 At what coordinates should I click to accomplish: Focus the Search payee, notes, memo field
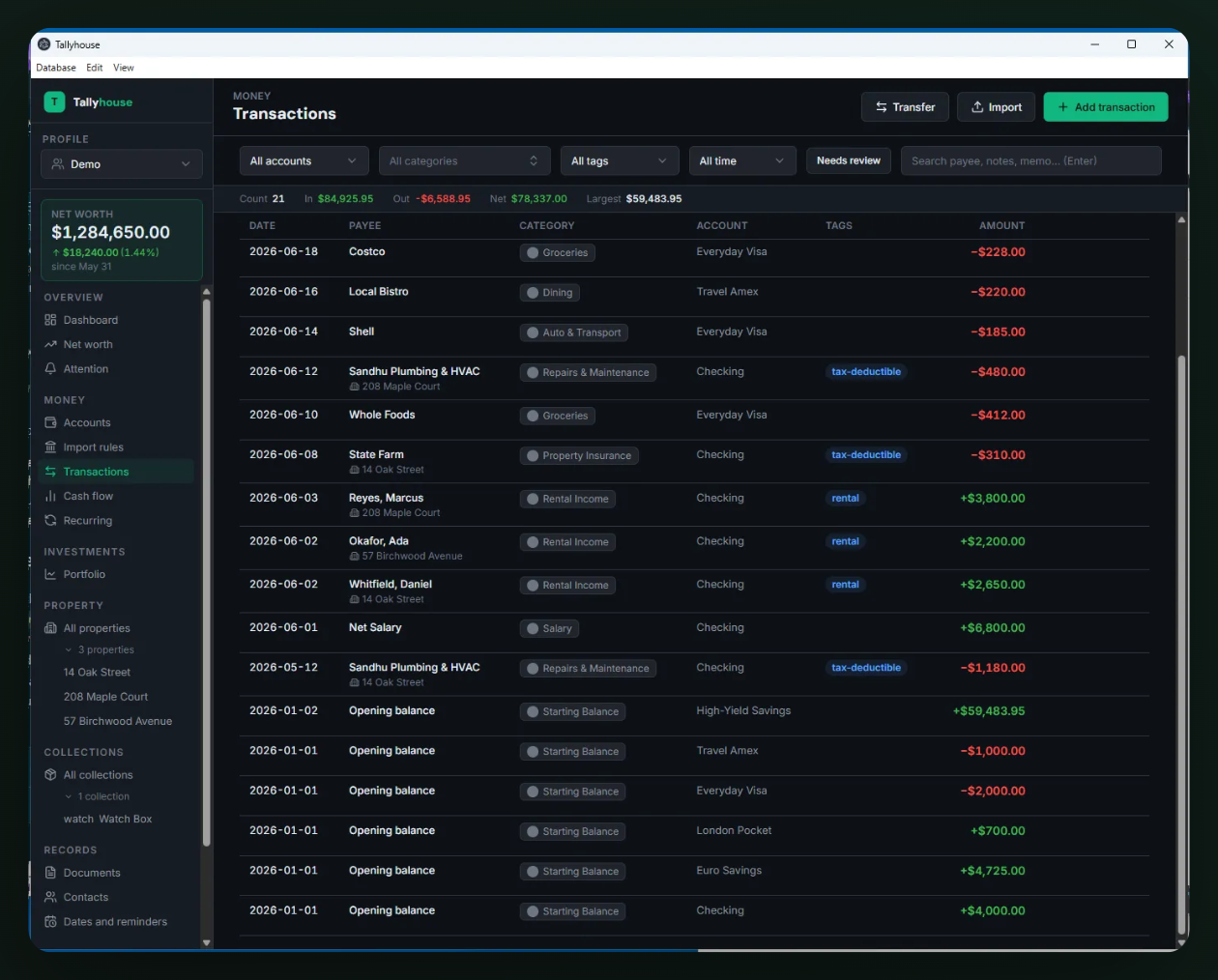(x=1030, y=161)
